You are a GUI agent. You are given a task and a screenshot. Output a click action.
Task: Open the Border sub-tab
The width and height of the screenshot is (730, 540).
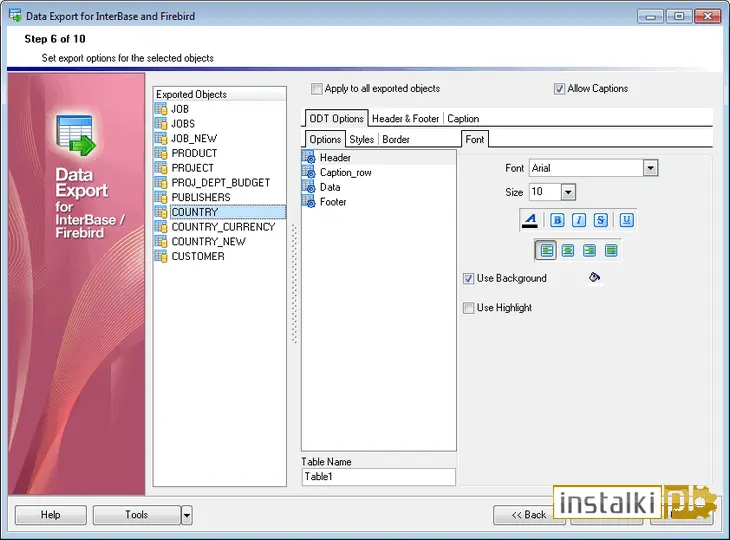tap(396, 139)
